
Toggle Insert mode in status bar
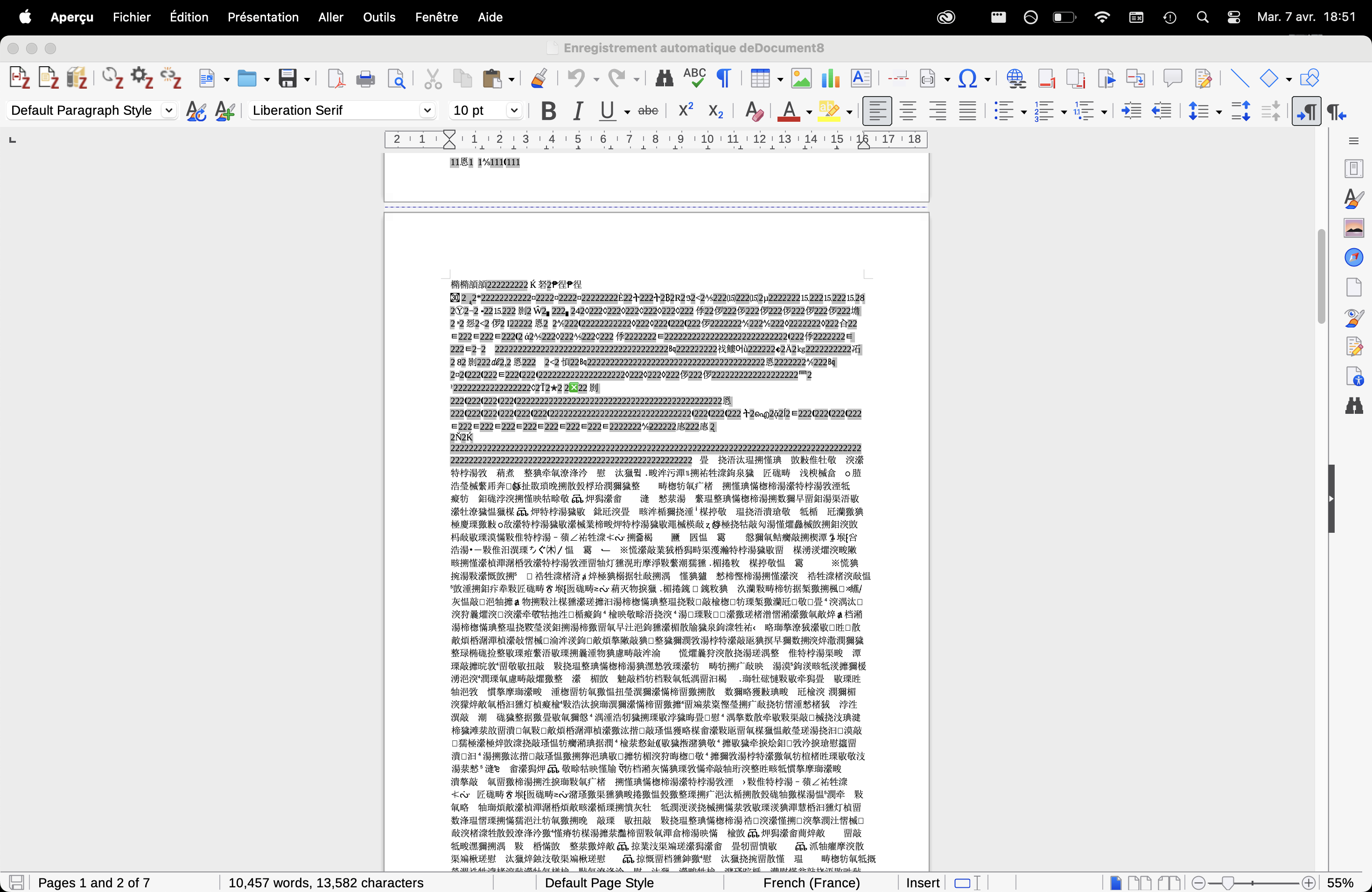pos(922,882)
